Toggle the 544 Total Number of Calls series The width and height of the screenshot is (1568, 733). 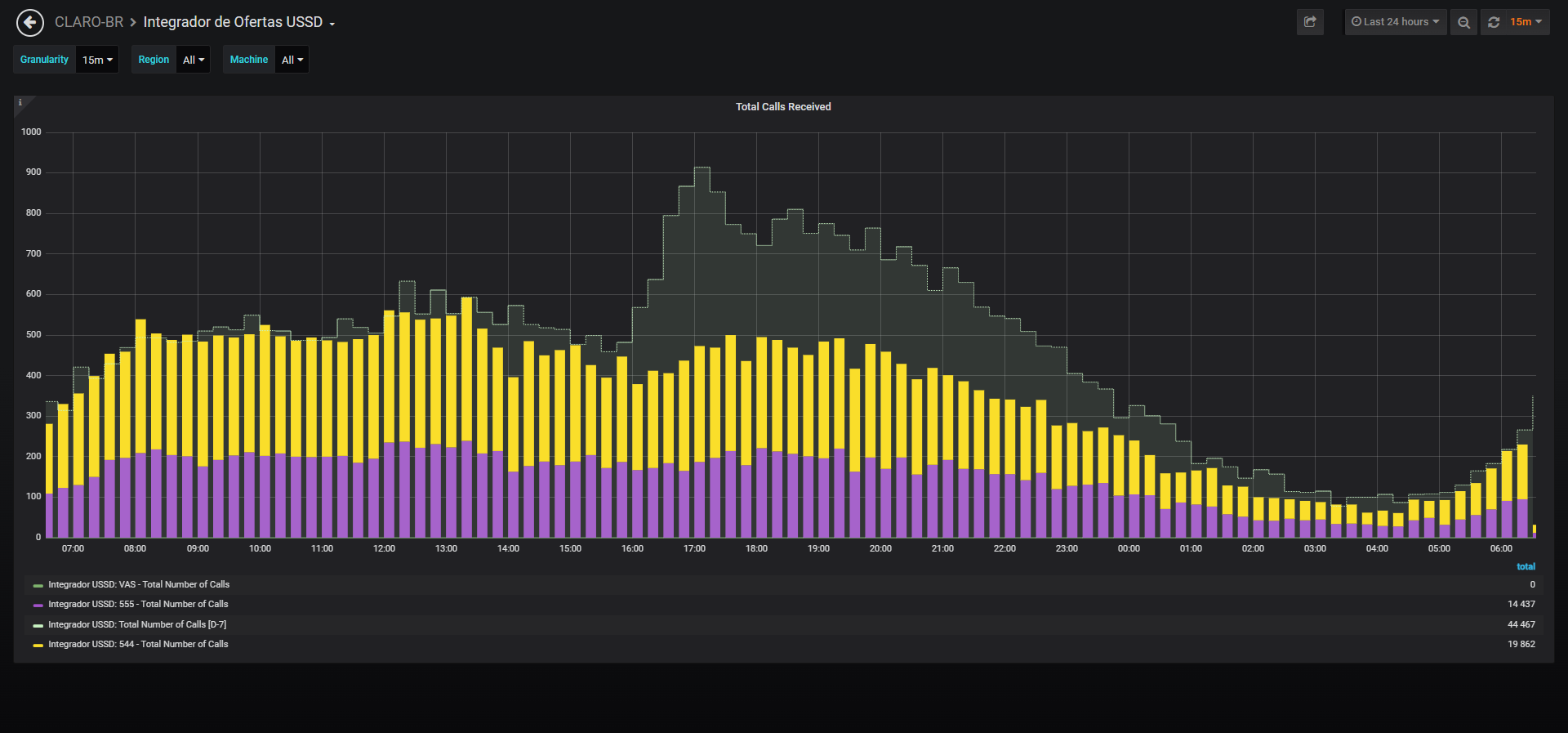click(x=138, y=644)
